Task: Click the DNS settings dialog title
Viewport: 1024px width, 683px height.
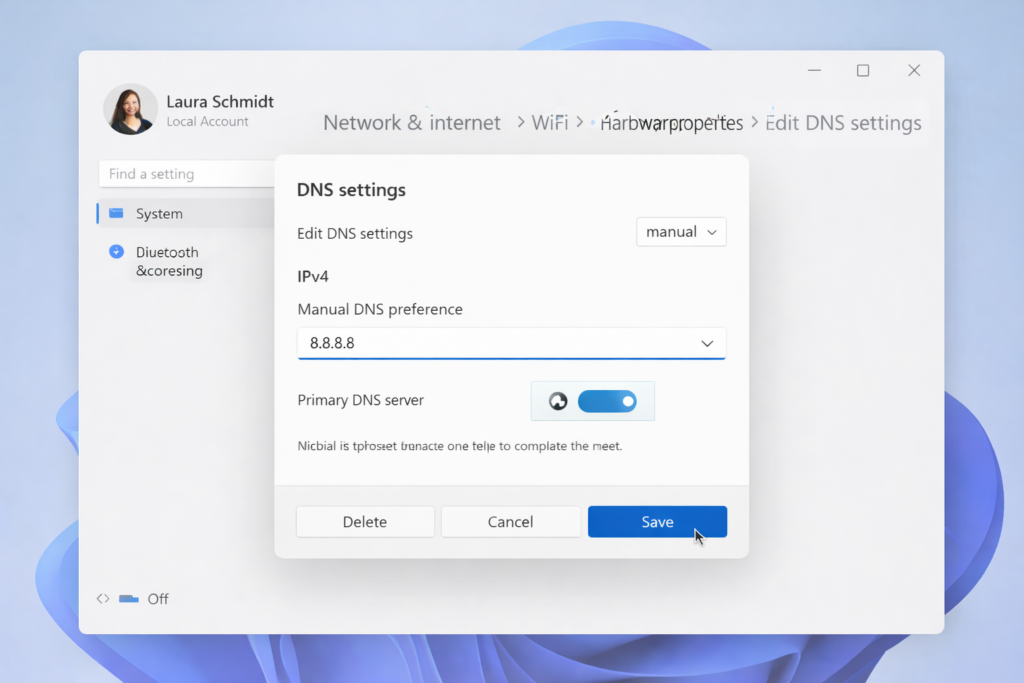Action: [351, 190]
